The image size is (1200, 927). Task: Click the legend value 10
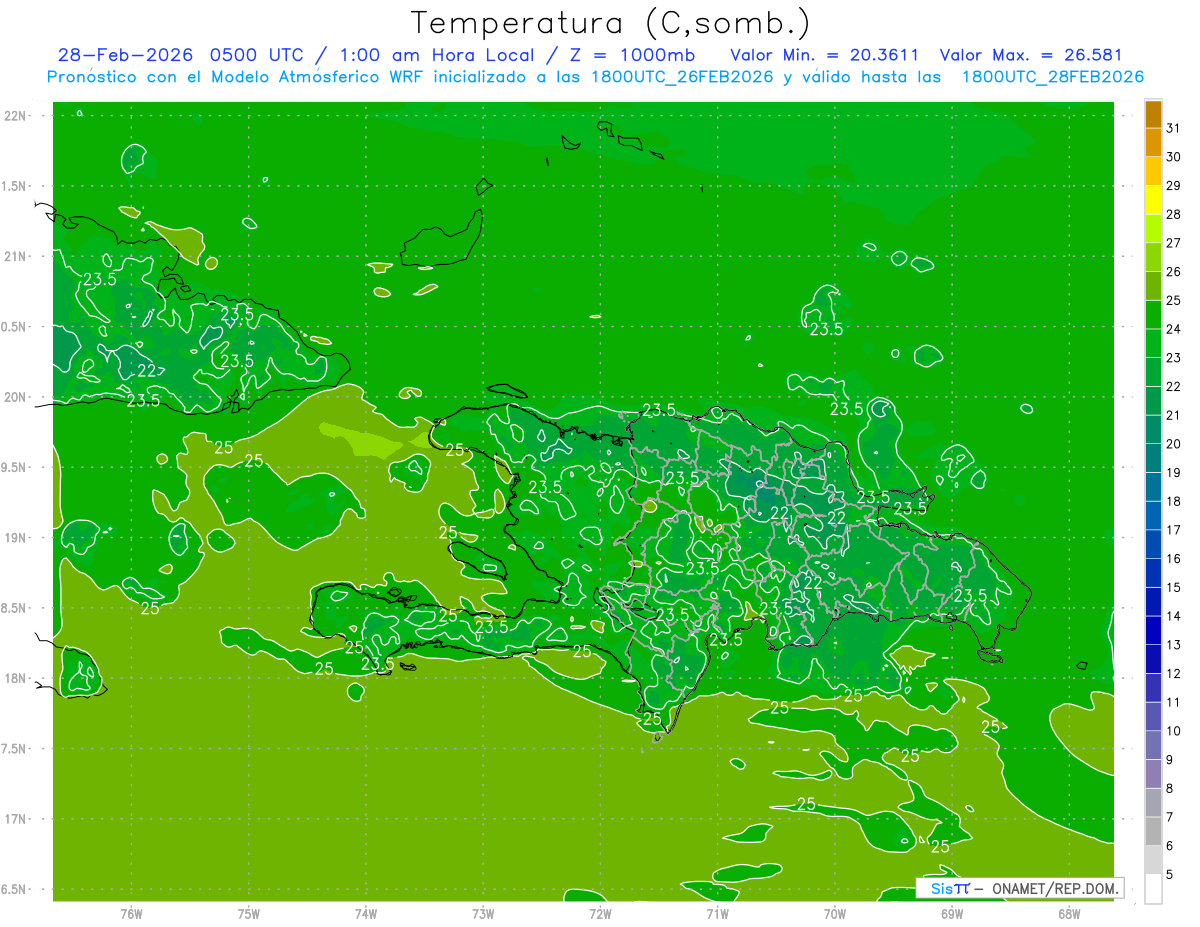coord(1174,731)
